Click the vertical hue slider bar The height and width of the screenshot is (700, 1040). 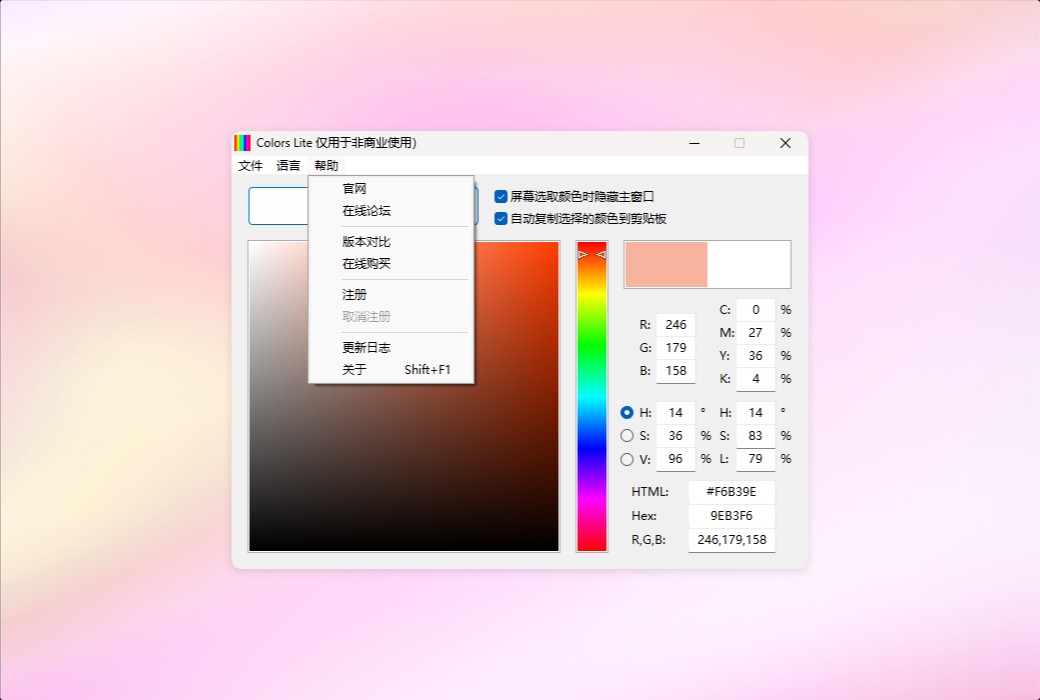(x=591, y=400)
